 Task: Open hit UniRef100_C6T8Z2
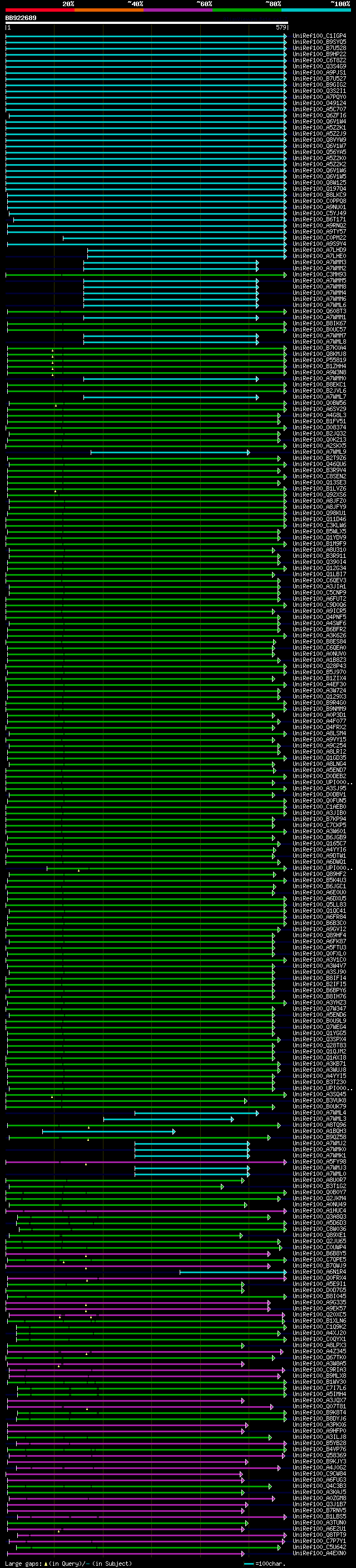319,60
